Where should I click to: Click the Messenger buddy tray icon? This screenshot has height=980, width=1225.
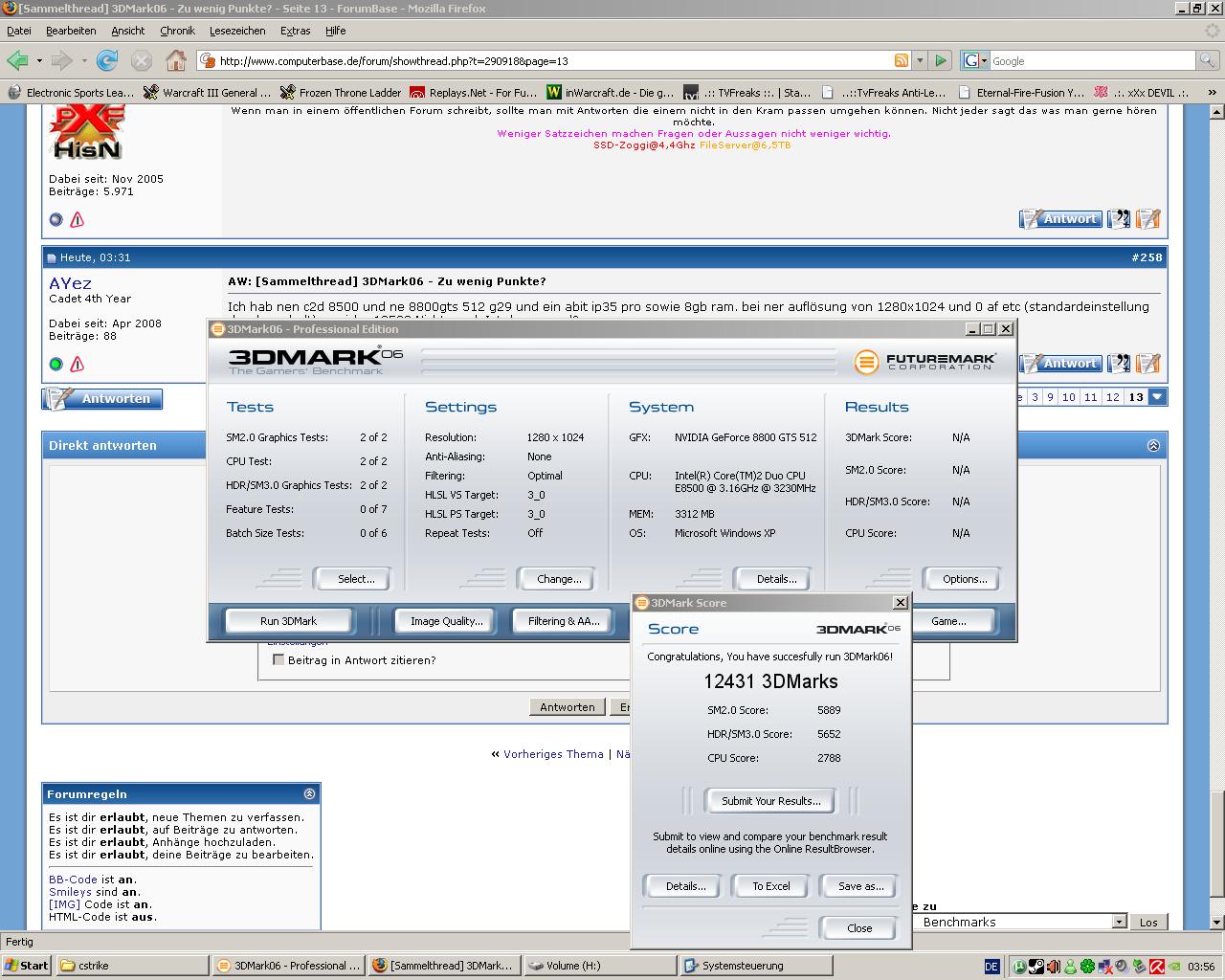1070,967
